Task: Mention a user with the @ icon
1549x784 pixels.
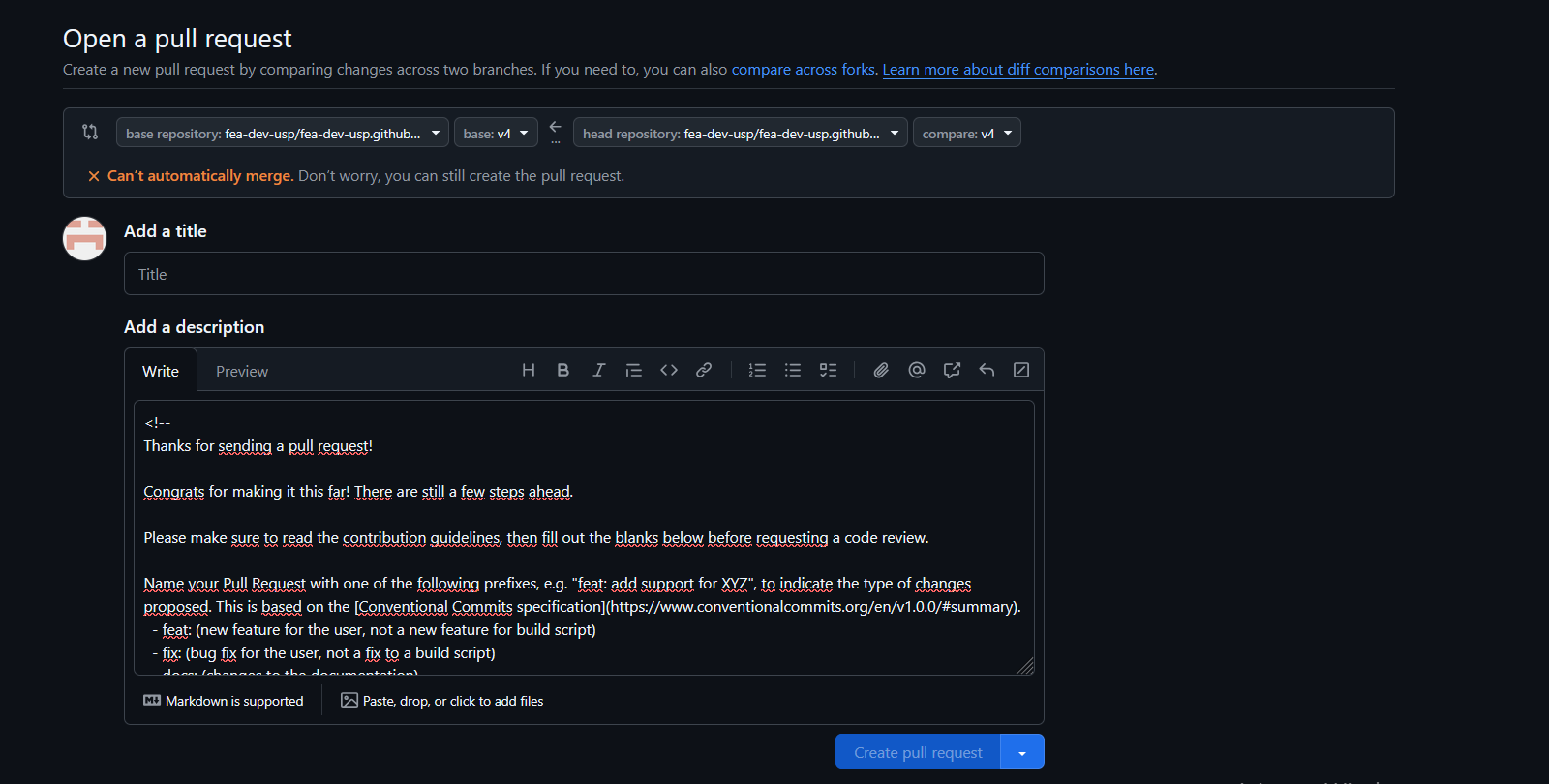Action: coord(917,370)
